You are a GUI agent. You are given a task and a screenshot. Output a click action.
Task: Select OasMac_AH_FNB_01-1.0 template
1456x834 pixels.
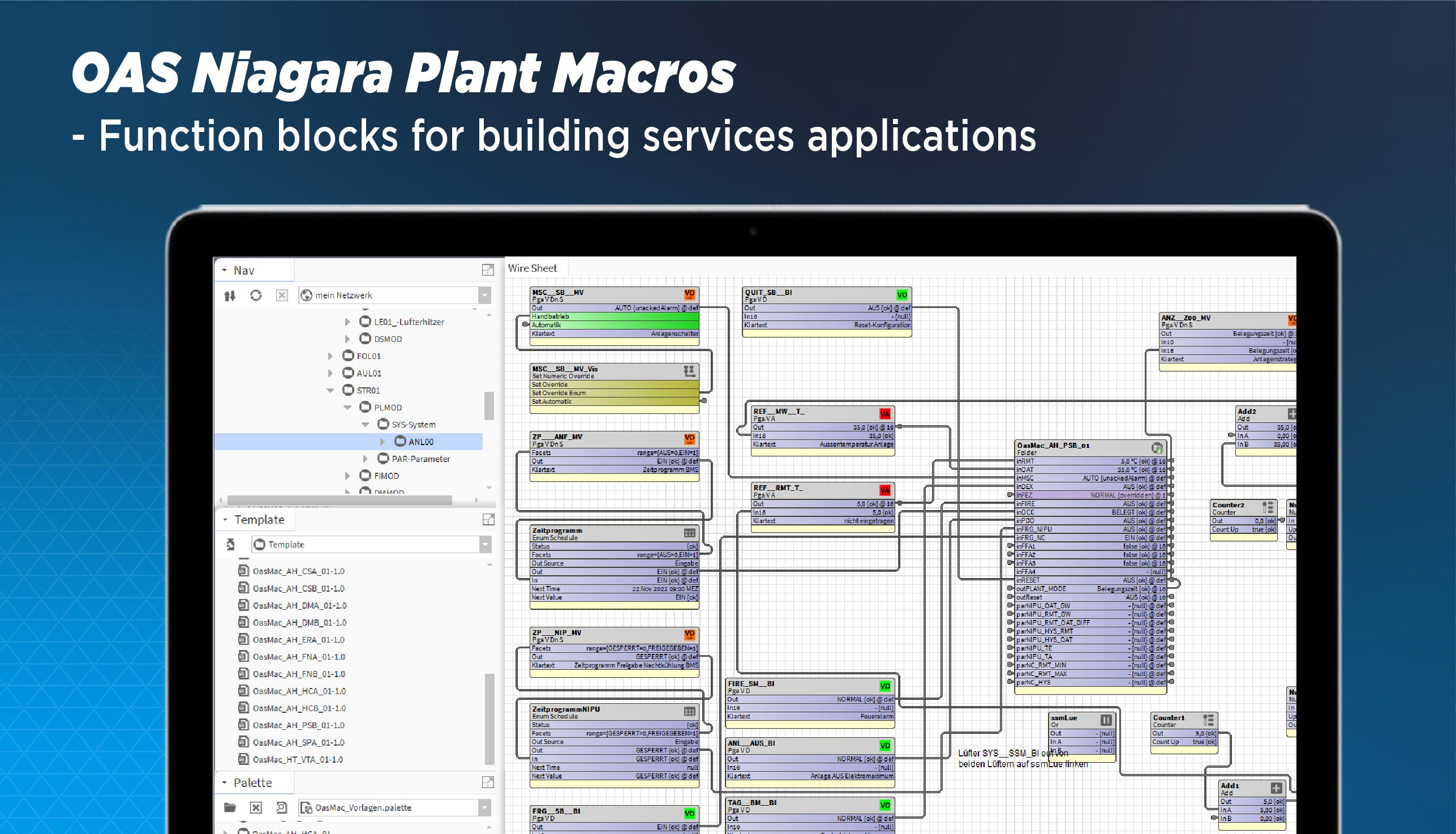tap(299, 674)
